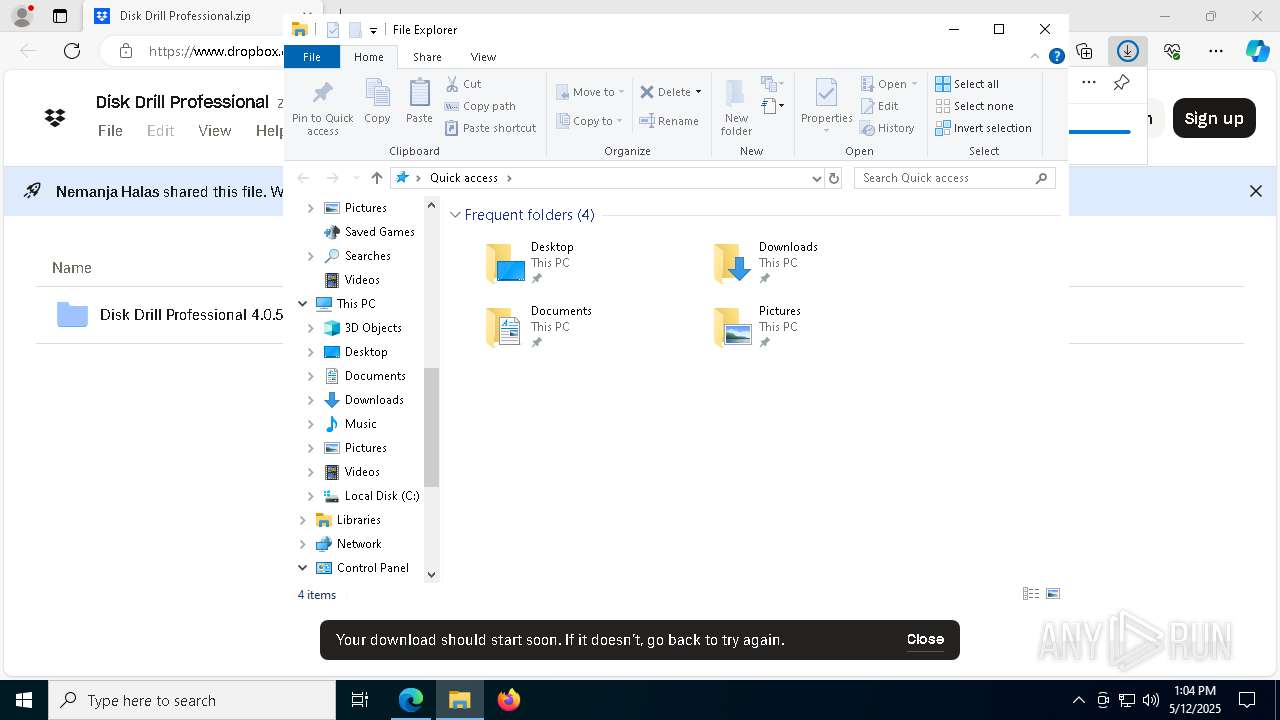1280x720 pixels.
Task: Open File Explorer help icon
Action: click(x=1056, y=57)
